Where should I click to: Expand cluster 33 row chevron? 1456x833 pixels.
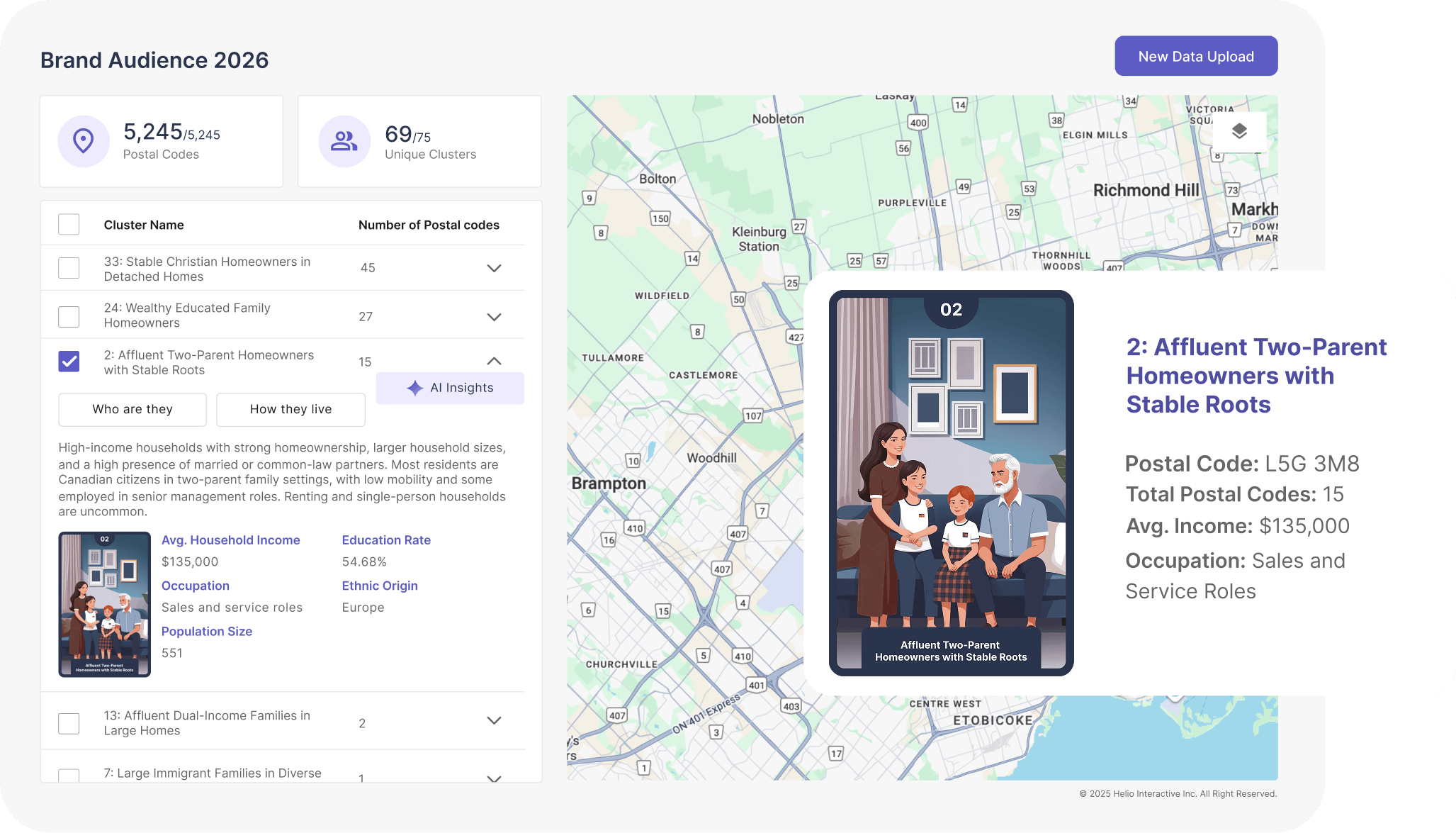tap(495, 268)
